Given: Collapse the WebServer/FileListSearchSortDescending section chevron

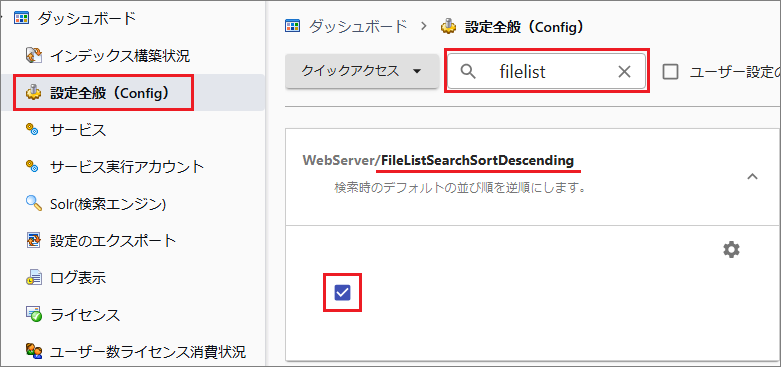Looking at the screenshot, I should coord(753,176).
